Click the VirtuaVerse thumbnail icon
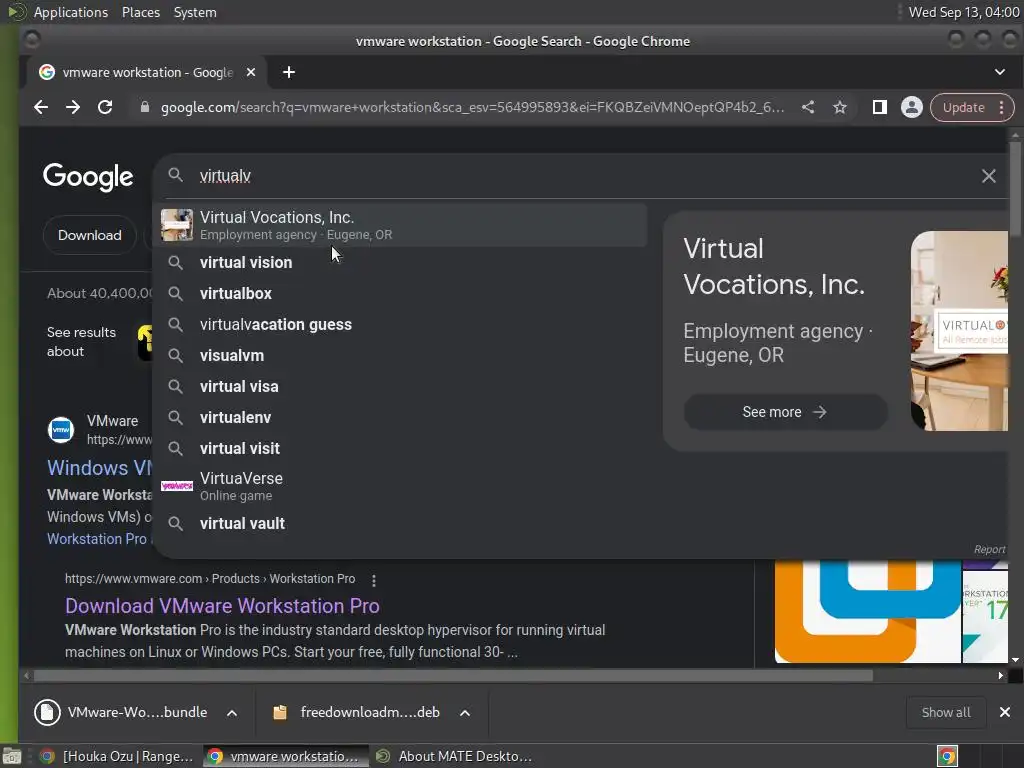This screenshot has width=1024, height=768. [177, 486]
